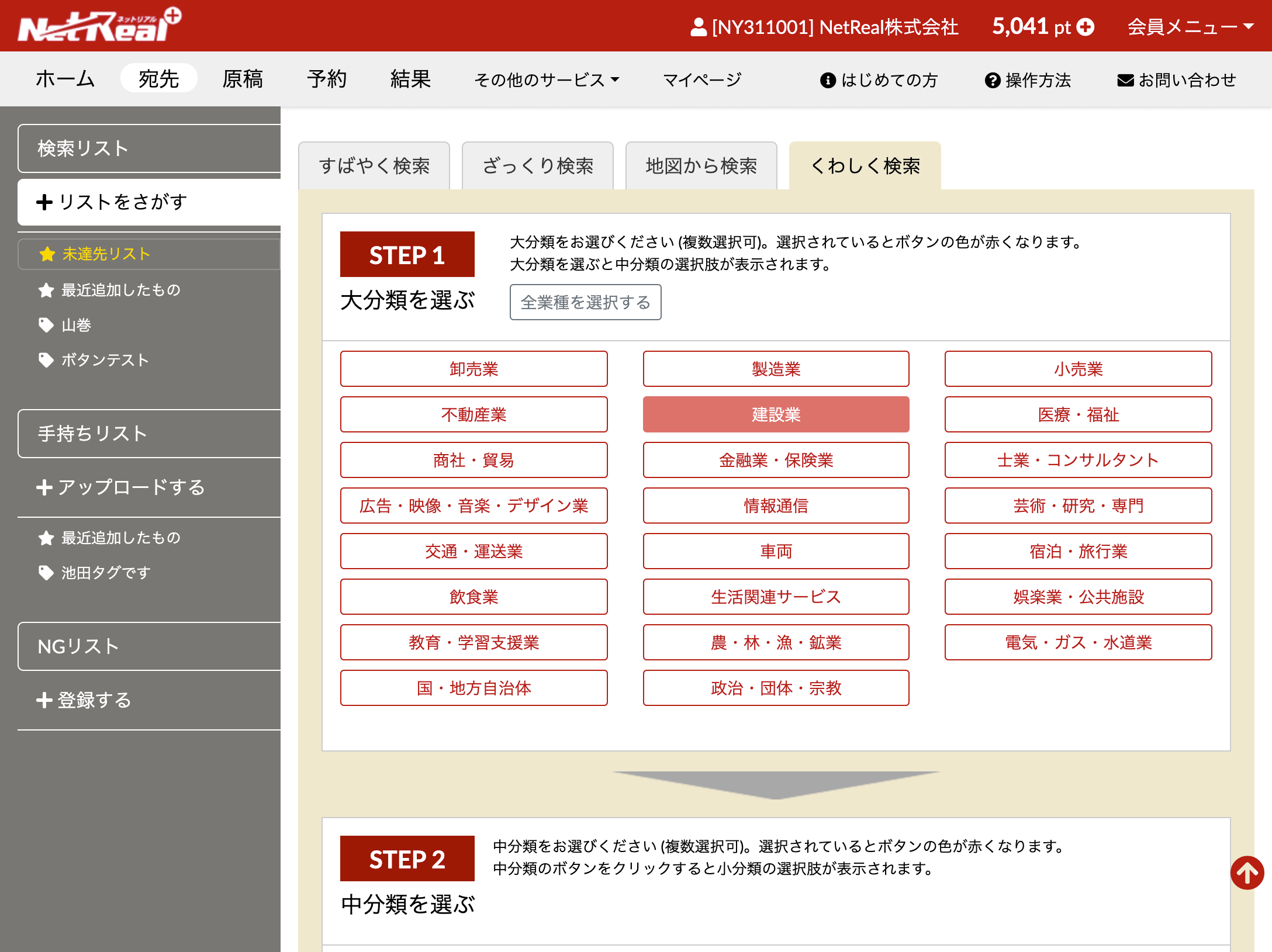
Task: Click the 検索リスト sidebar header
Action: [x=150, y=148]
